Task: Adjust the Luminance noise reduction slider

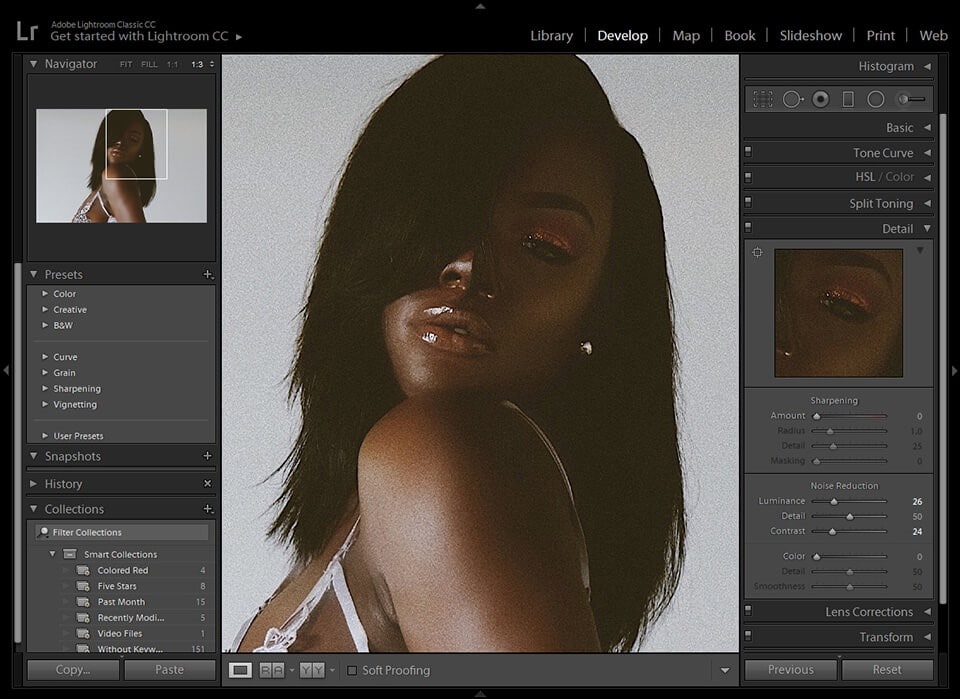Action: (834, 501)
